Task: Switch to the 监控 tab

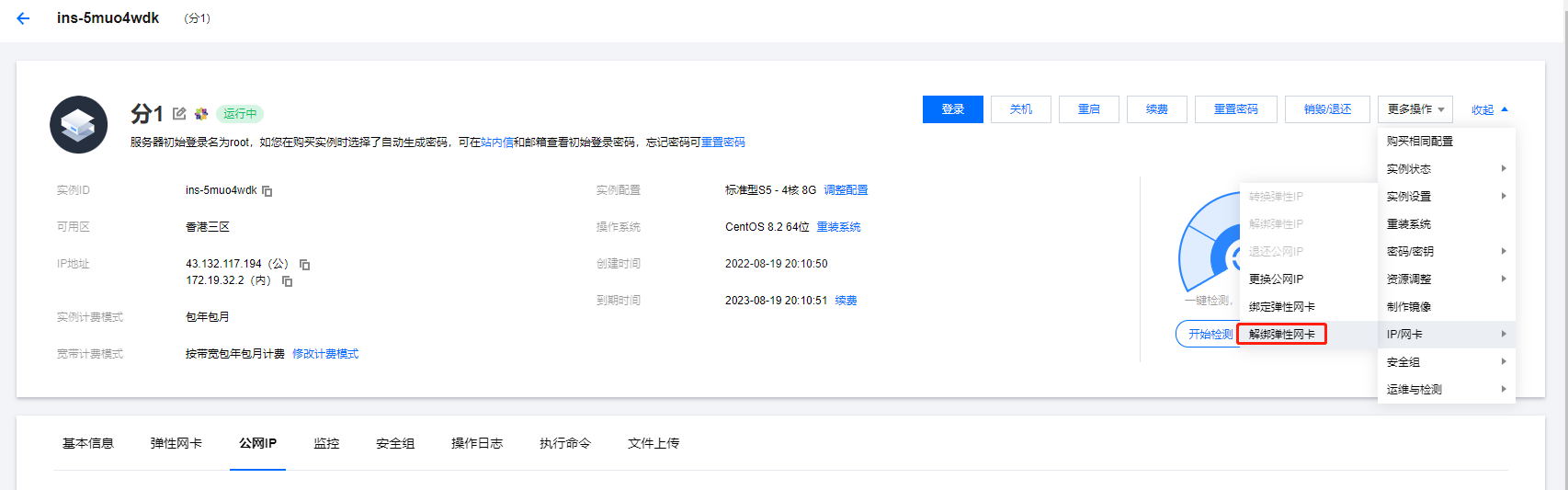Action: point(326,443)
